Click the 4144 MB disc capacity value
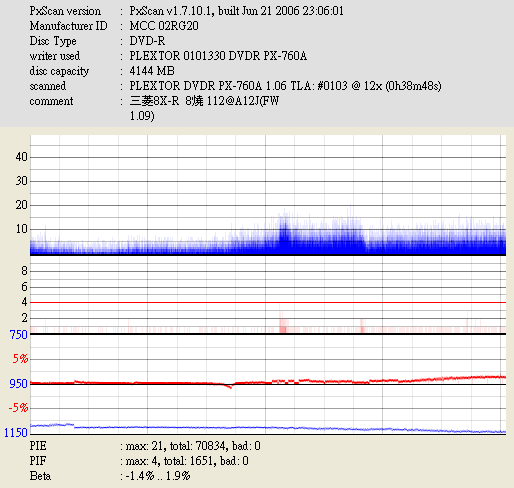Image resolution: width=514 pixels, height=488 pixels. coord(152,71)
